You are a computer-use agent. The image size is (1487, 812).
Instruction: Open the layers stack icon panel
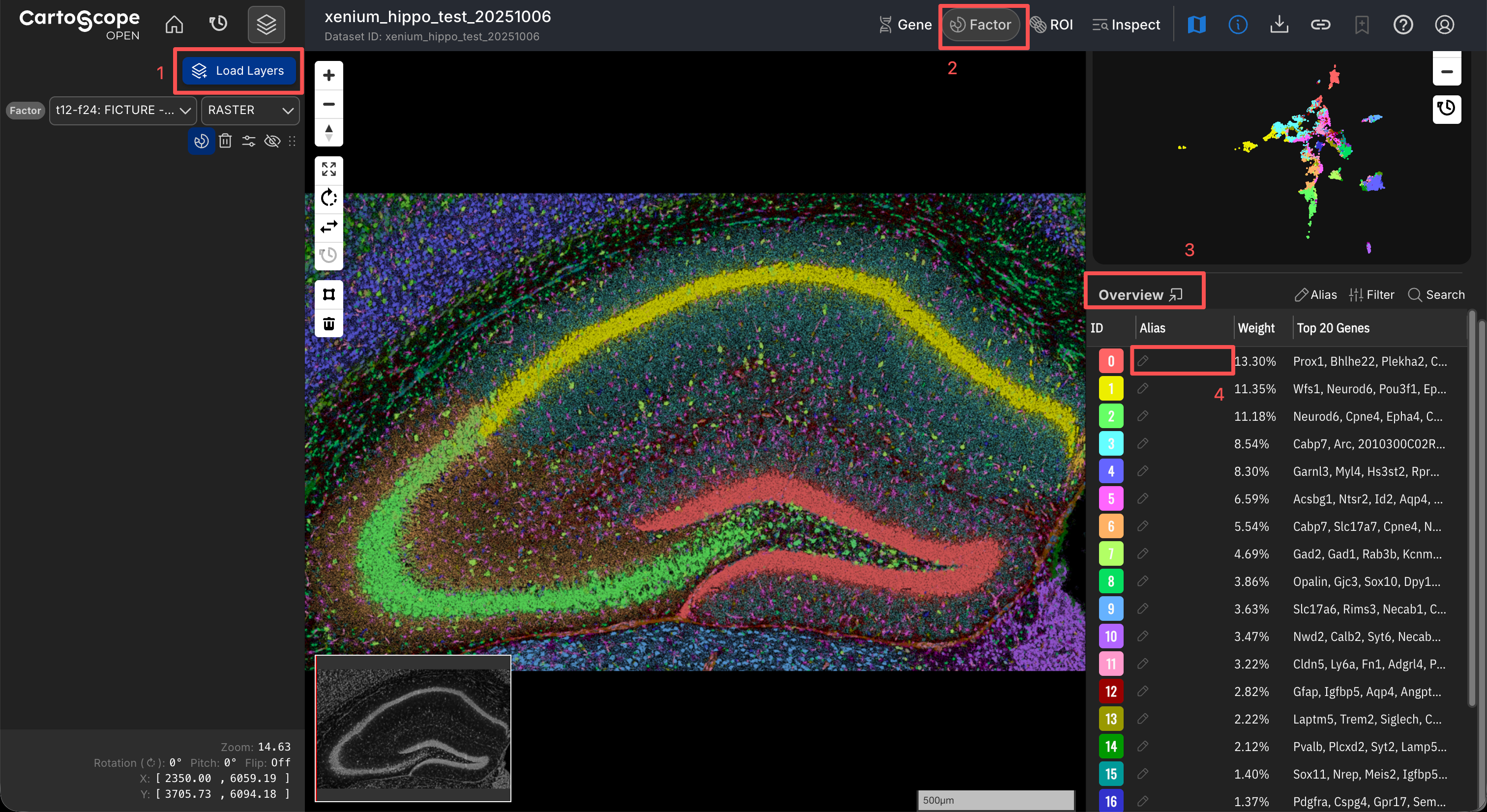click(266, 24)
